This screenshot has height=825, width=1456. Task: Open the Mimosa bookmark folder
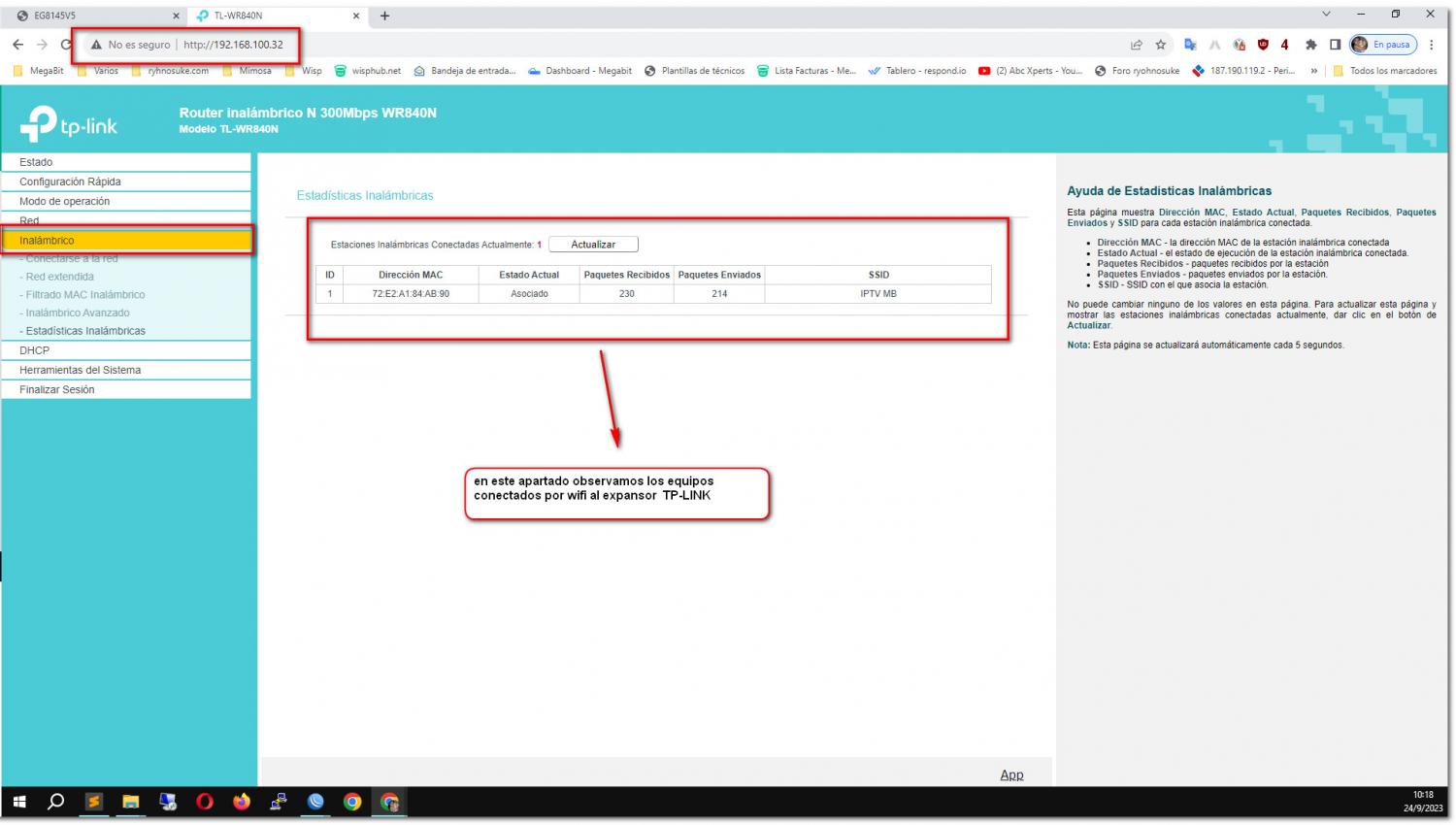248,71
